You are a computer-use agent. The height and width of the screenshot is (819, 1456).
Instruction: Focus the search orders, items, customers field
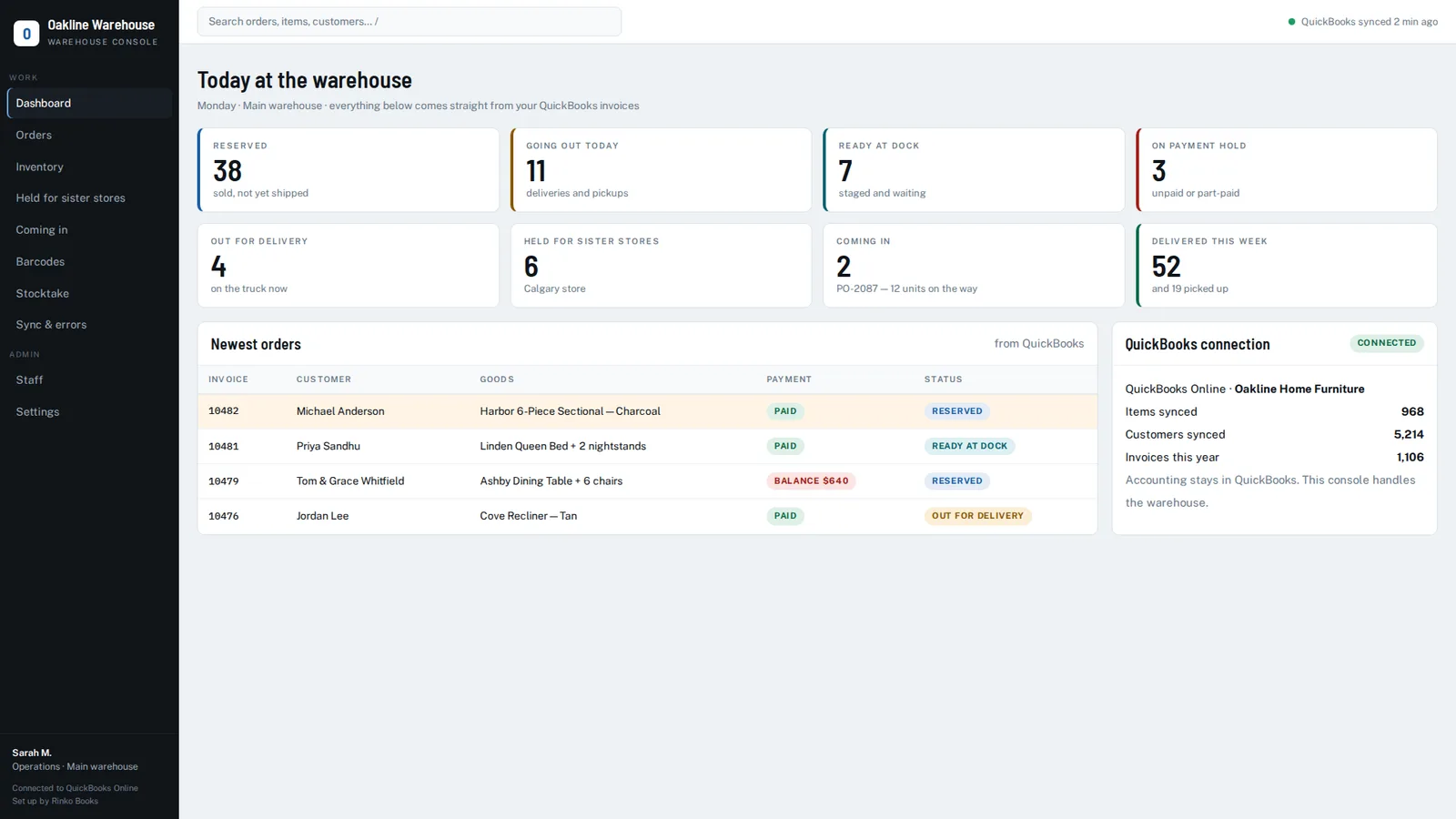pyautogui.click(x=409, y=22)
